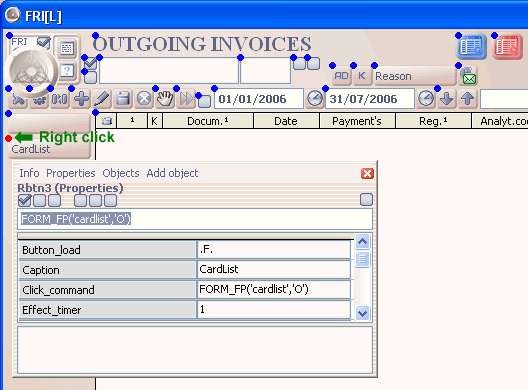
Task: Click the up arrow toolbar icon
Action: click(x=467, y=99)
